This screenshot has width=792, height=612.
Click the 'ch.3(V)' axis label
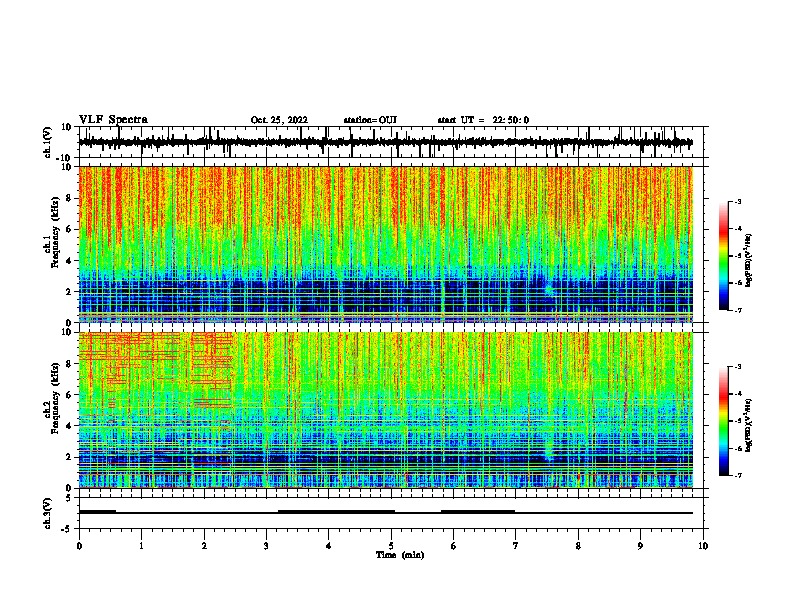pos(47,513)
